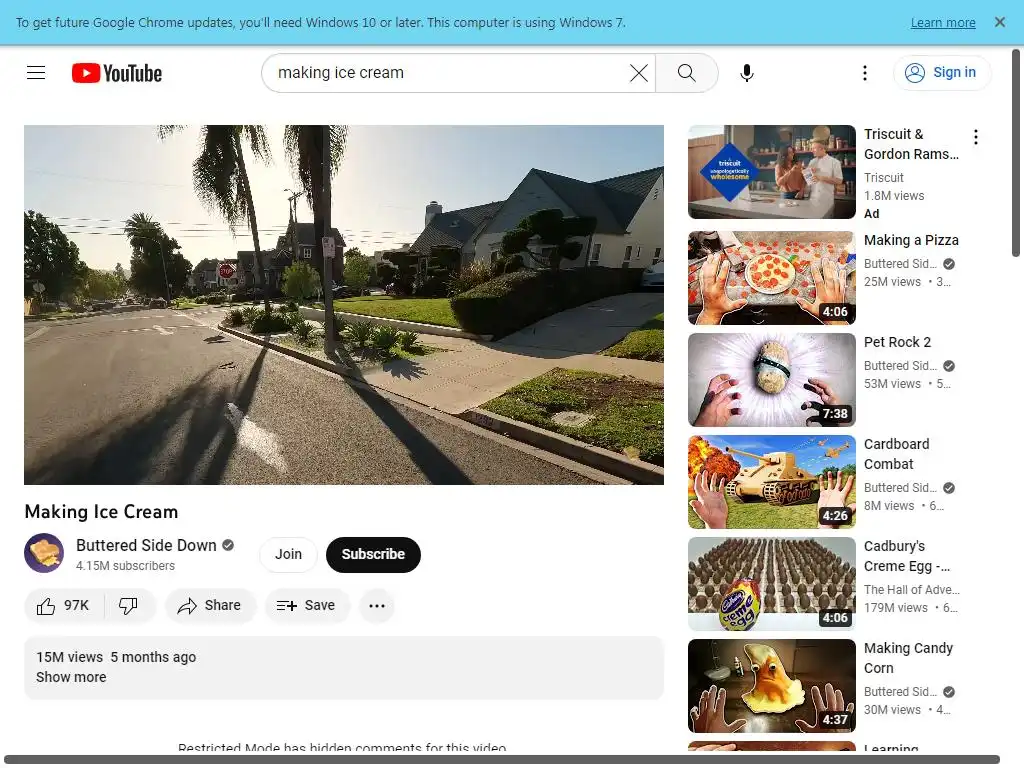1024x768 pixels.
Task: Click 15M views text in description box
Action: pyautogui.click(x=69, y=657)
